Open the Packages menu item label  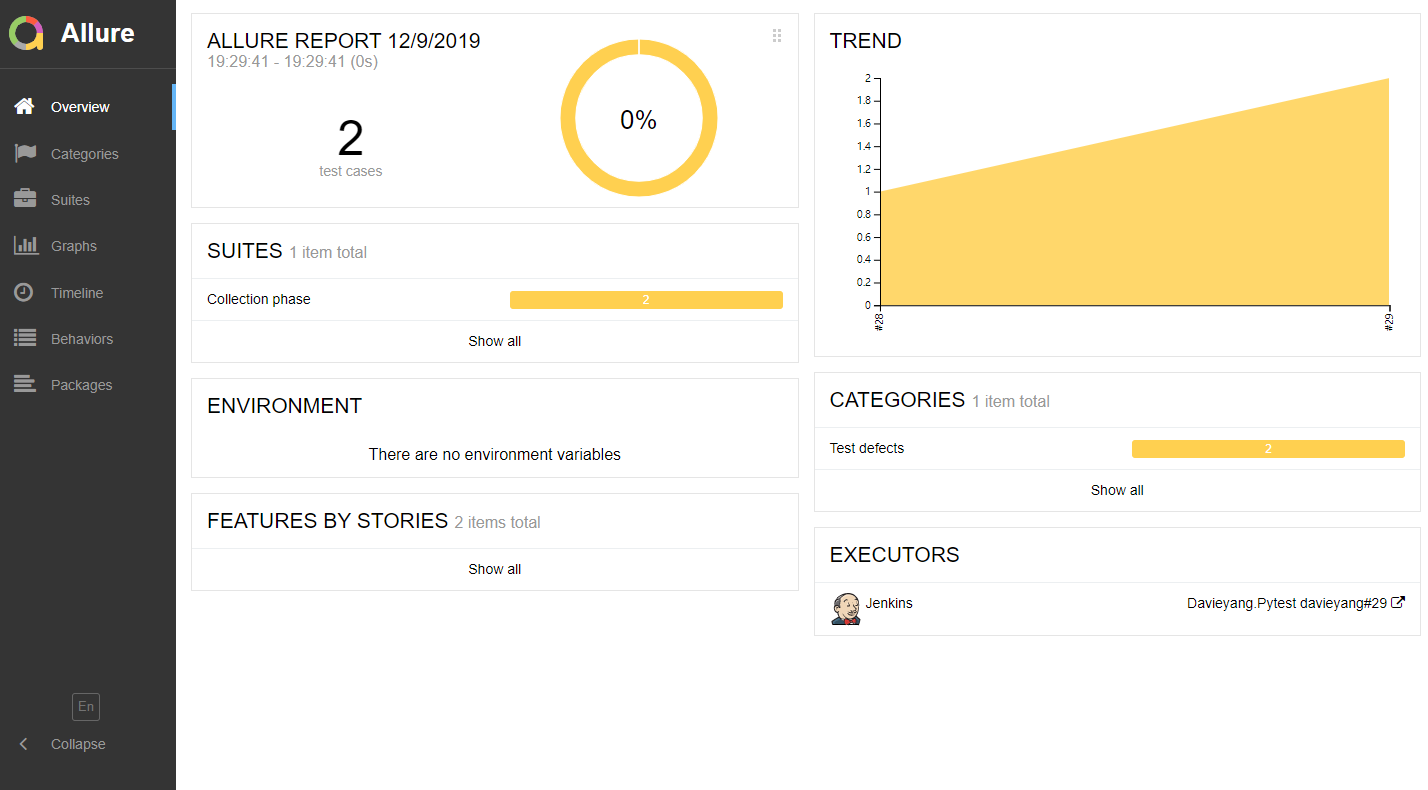click(x=82, y=385)
